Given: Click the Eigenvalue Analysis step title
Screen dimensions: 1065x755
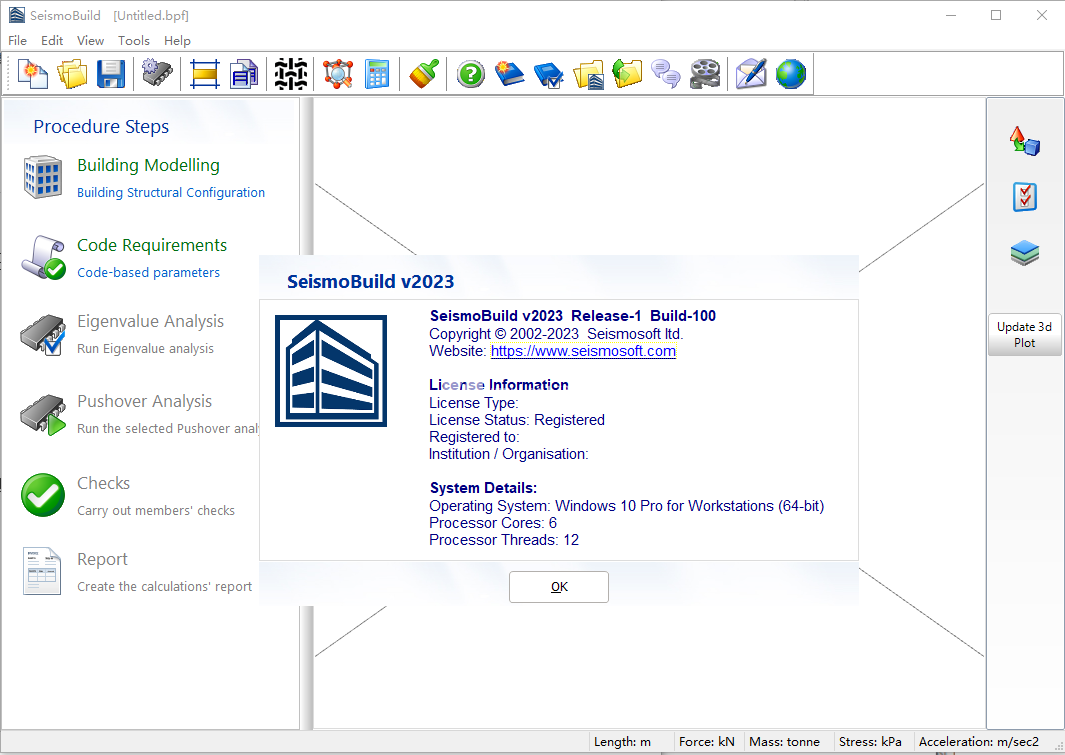Looking at the screenshot, I should click(151, 321).
